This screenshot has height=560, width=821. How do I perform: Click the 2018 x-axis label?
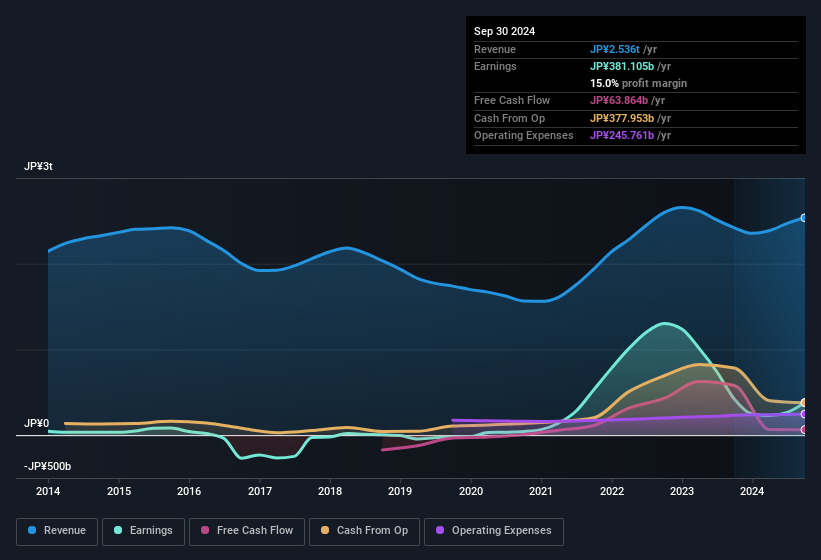[x=330, y=491]
